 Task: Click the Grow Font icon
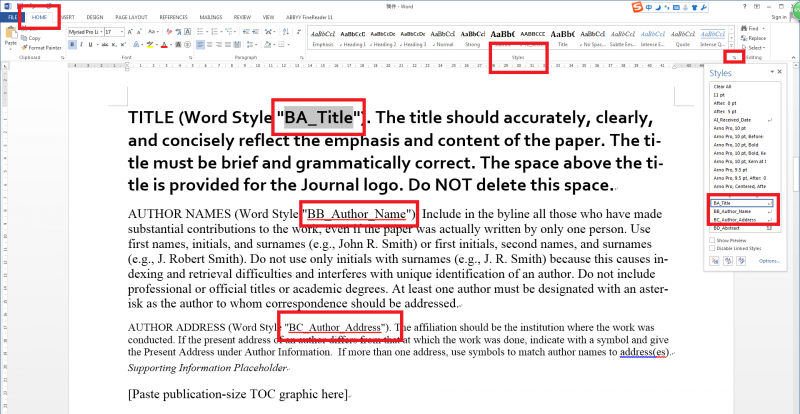pos(130,32)
